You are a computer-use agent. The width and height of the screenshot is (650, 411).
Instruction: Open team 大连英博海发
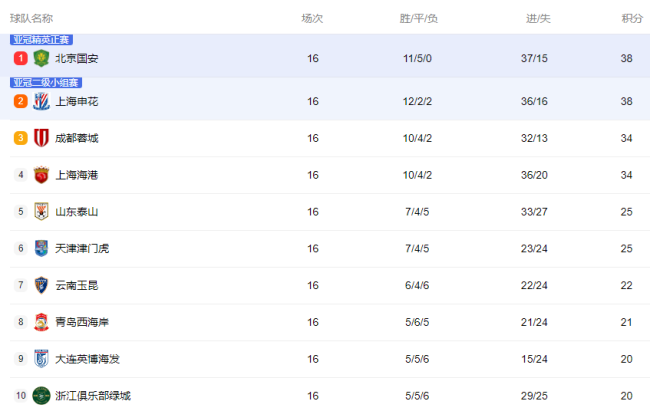coord(87,359)
